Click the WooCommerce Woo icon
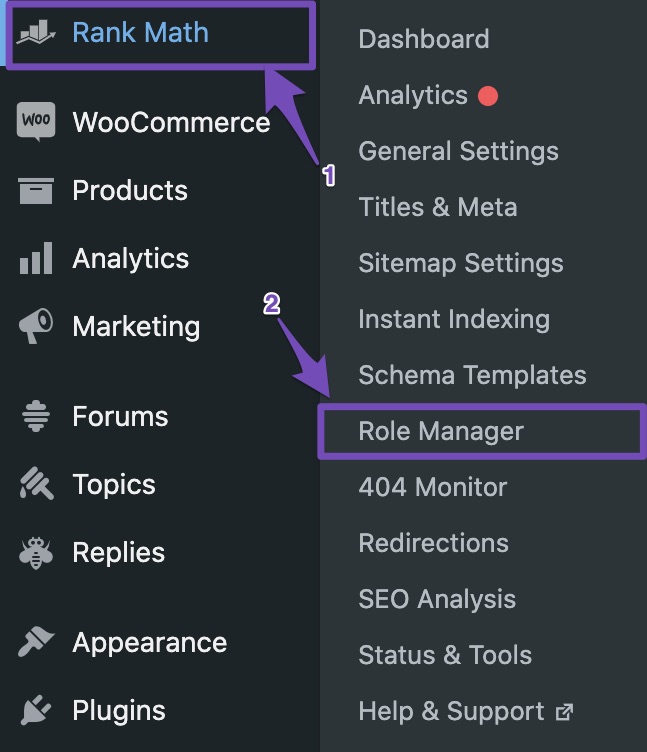 tap(36, 122)
